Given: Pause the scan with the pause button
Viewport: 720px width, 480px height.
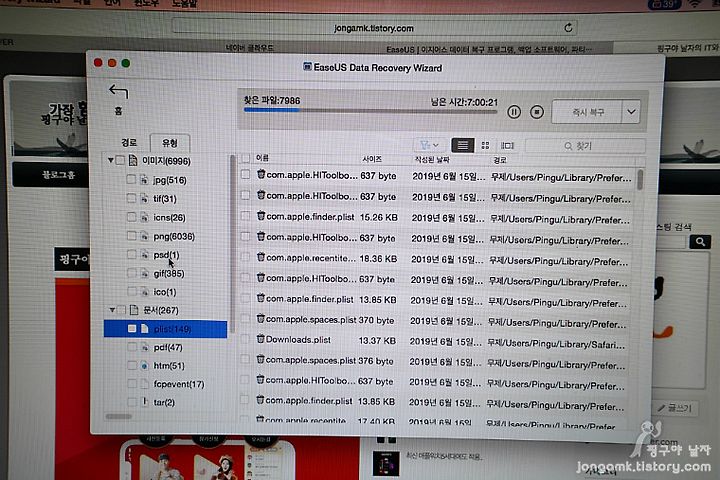Looking at the screenshot, I should coord(514,112).
